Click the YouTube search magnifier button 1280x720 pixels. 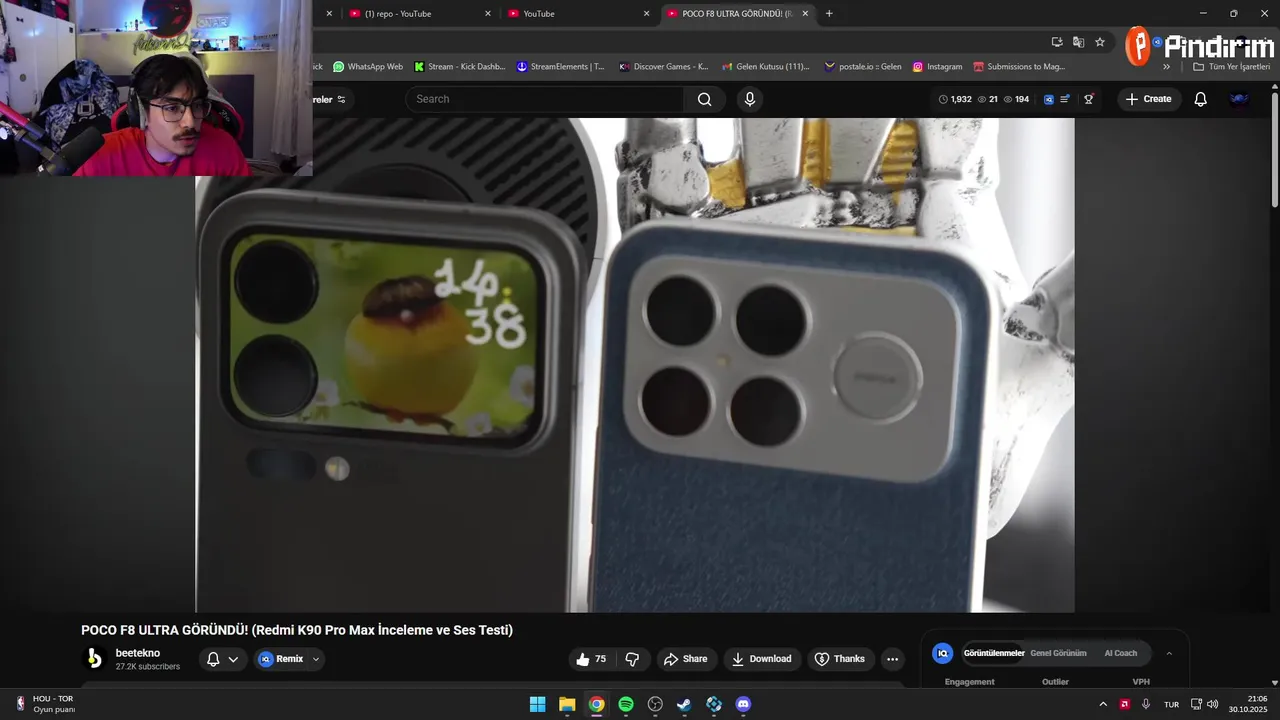point(705,99)
